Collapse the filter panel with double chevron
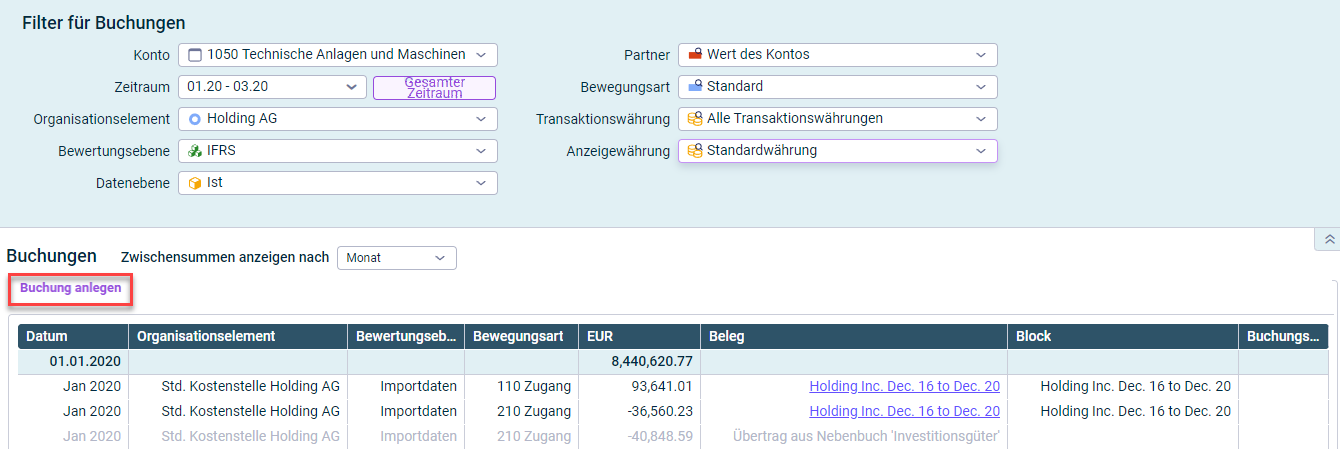The image size is (1340, 449). (1328, 239)
